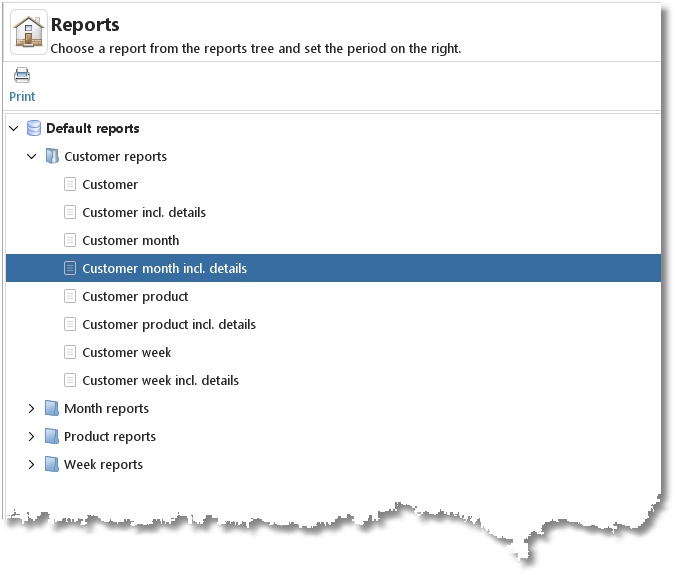Select Customer month incl. details row
This screenshot has width=675, height=575.
(164, 268)
